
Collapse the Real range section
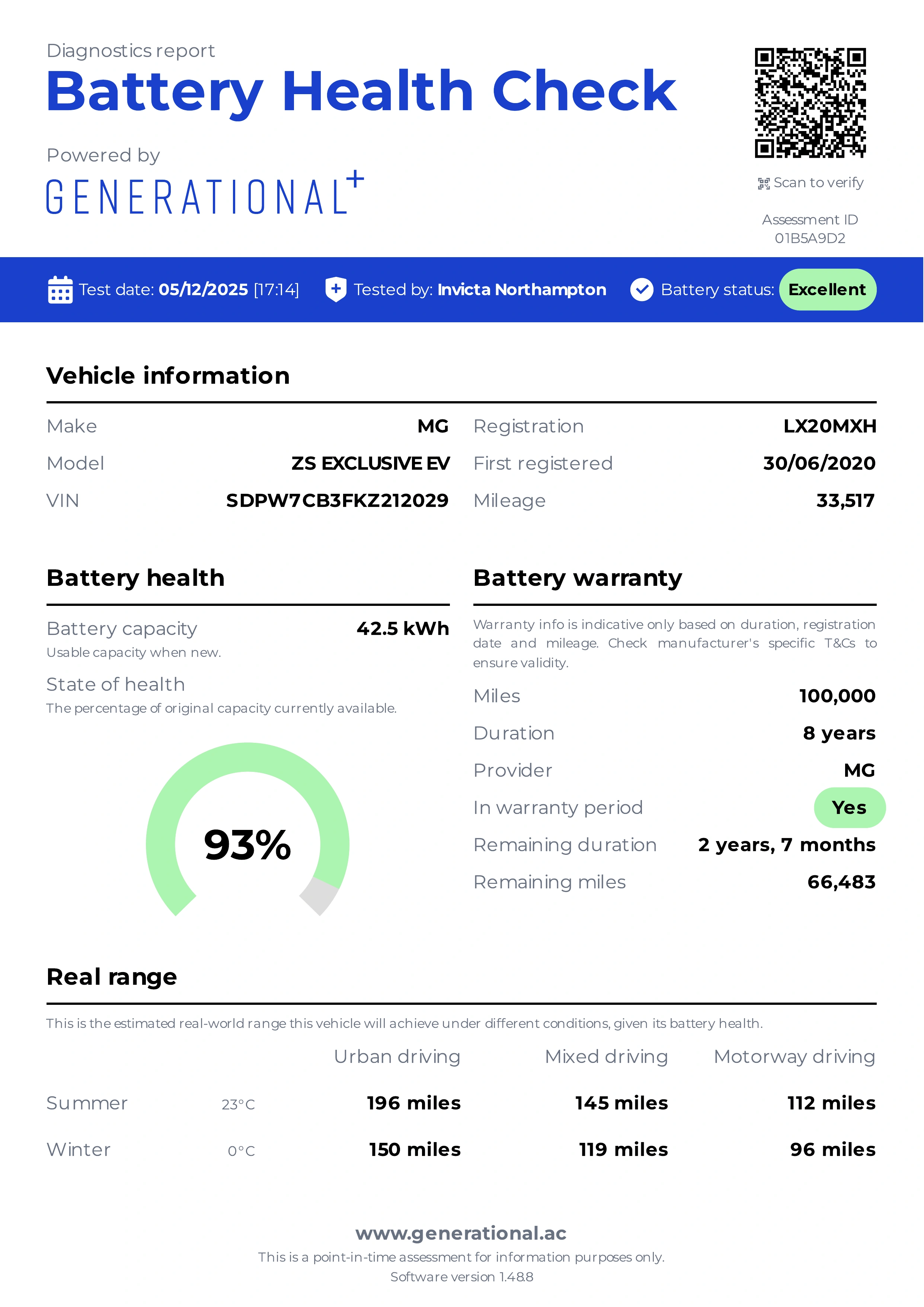point(112,977)
